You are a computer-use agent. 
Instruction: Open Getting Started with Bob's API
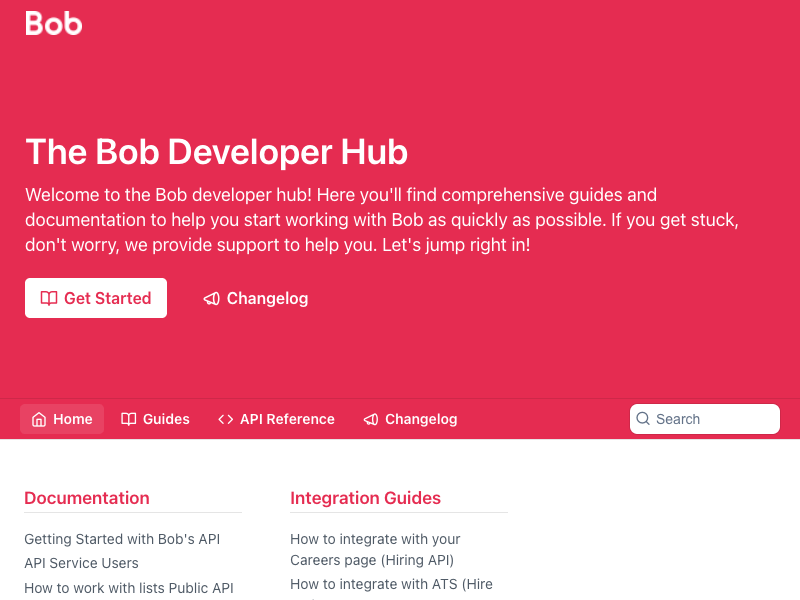tap(122, 539)
